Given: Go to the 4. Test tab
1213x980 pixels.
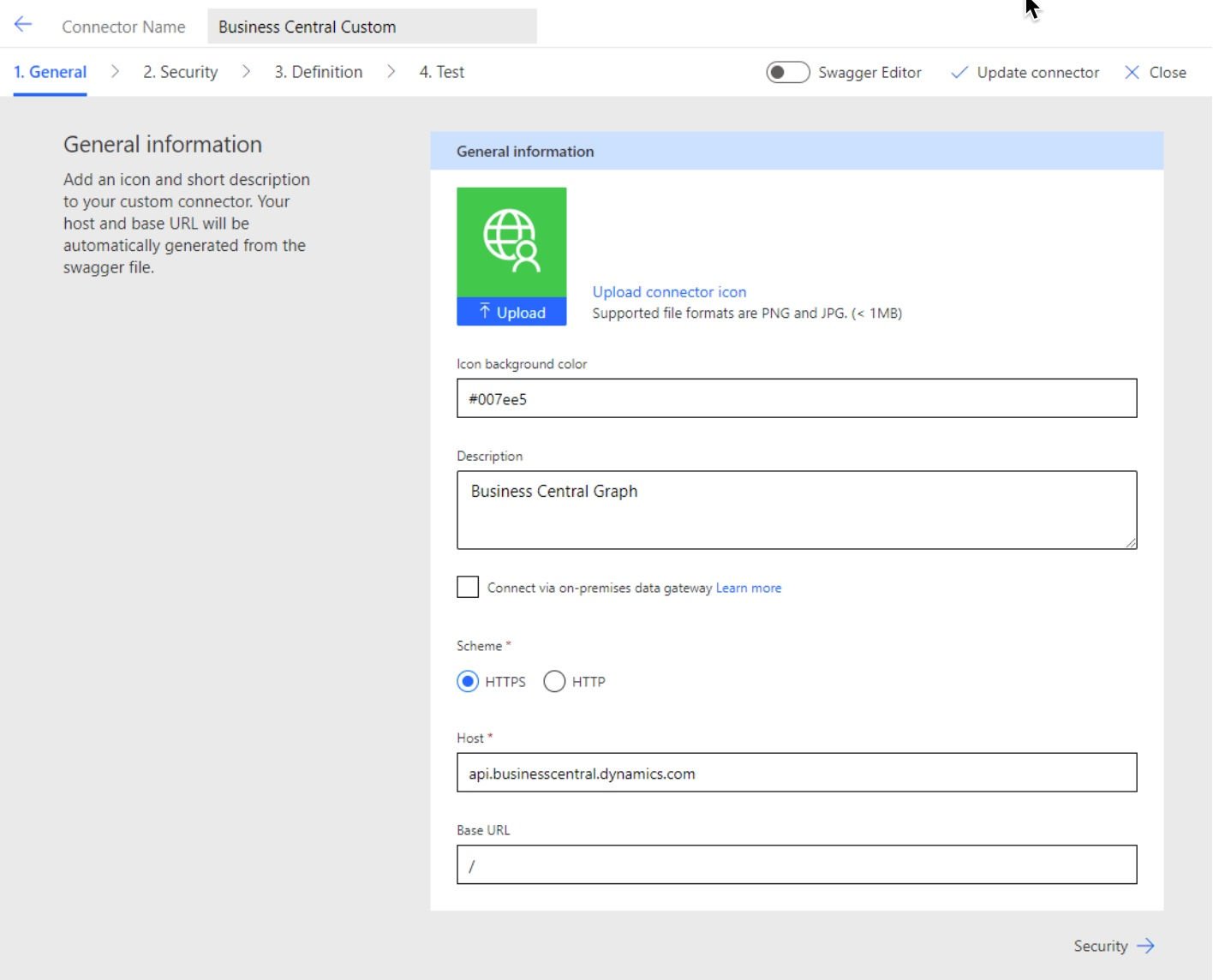Looking at the screenshot, I should pyautogui.click(x=441, y=72).
